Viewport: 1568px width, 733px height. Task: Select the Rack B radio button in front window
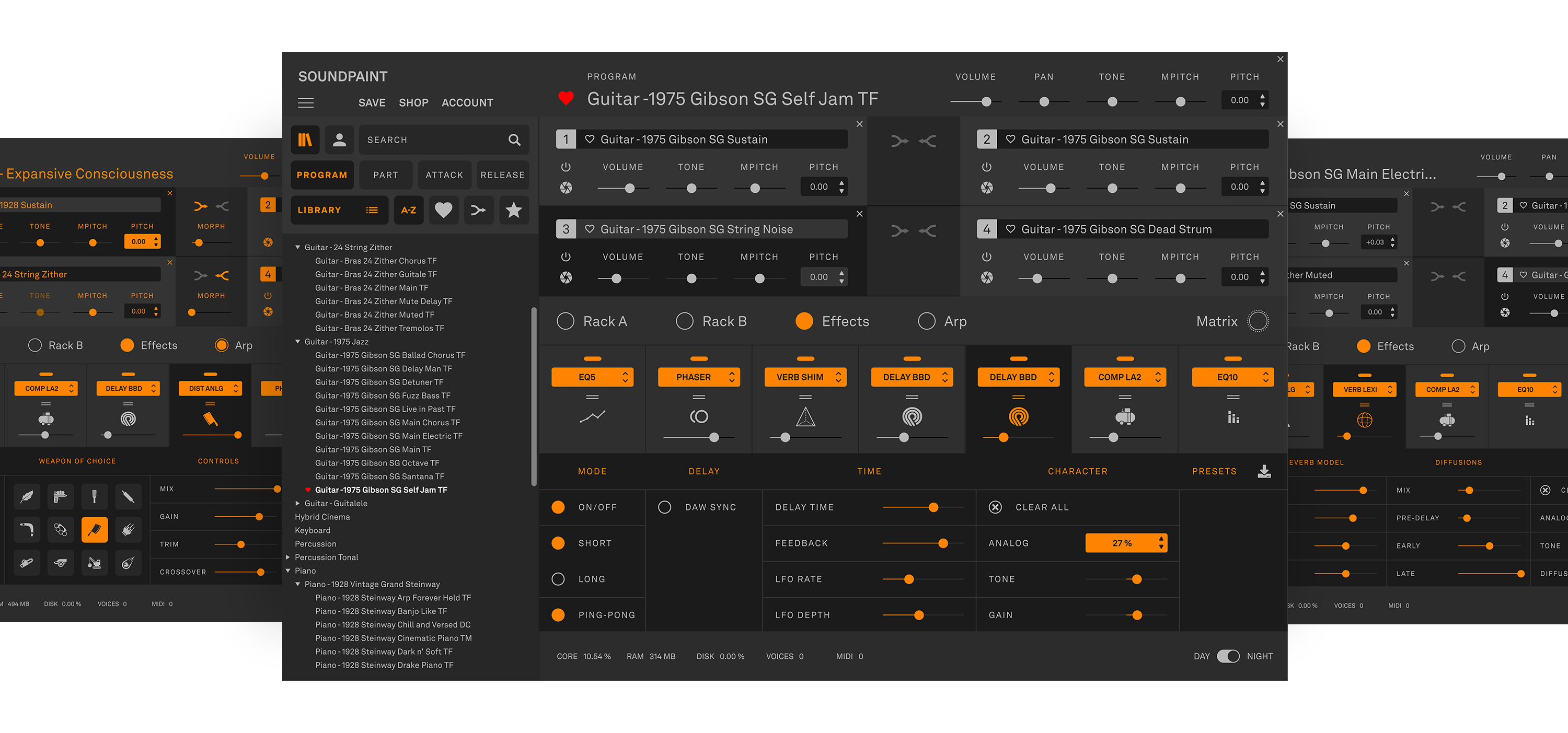point(685,321)
